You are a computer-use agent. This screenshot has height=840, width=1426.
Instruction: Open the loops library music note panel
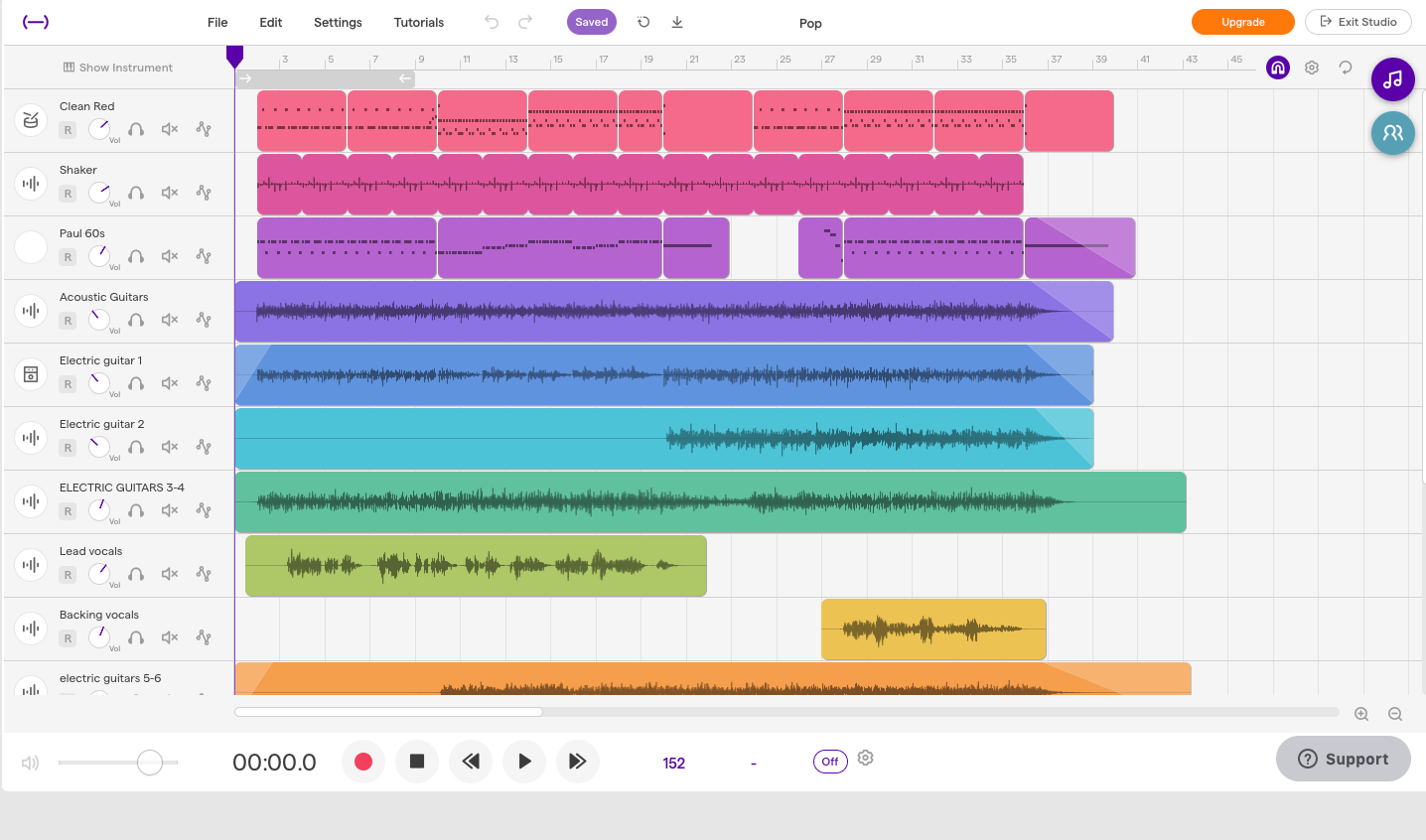[1392, 79]
